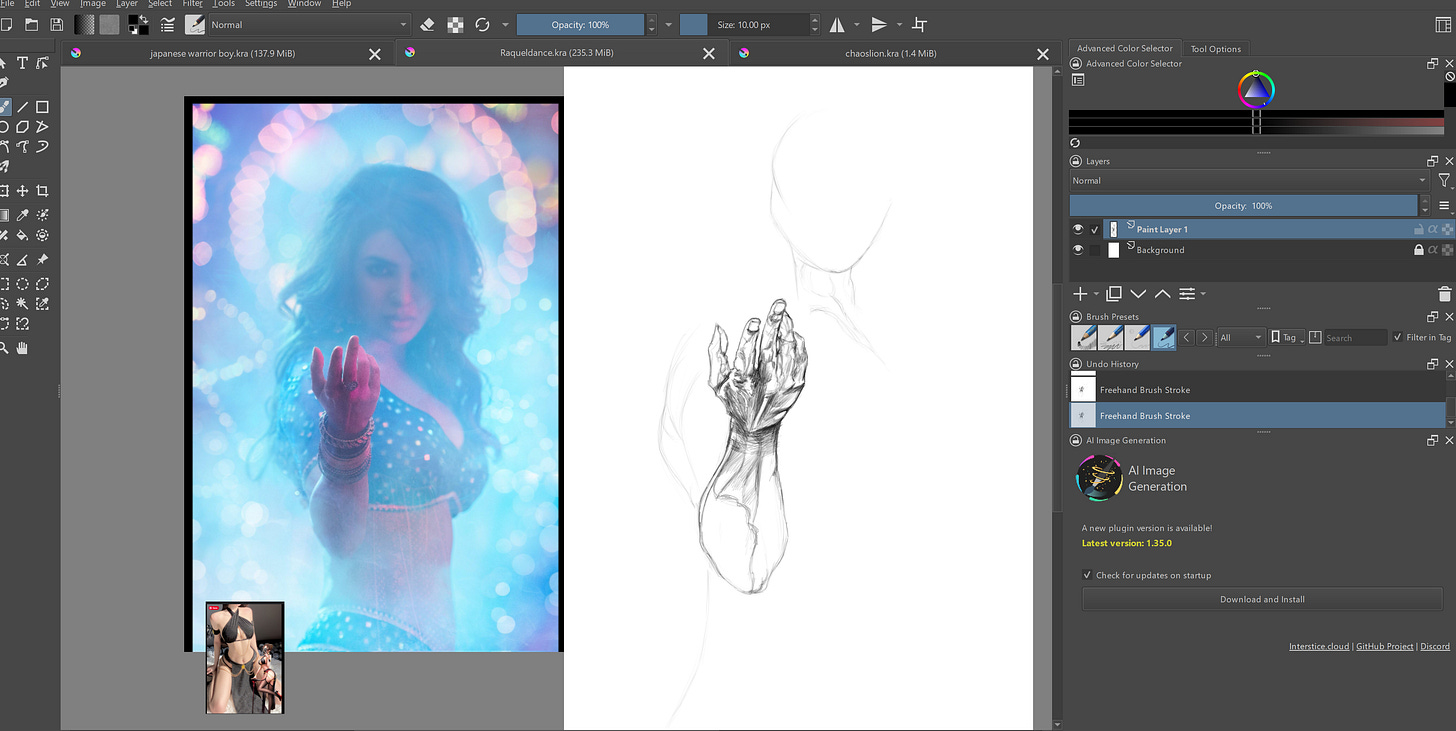This screenshot has height=731, width=1456.
Task: Open the Layers blend mode dropdown
Action: (x=1248, y=181)
